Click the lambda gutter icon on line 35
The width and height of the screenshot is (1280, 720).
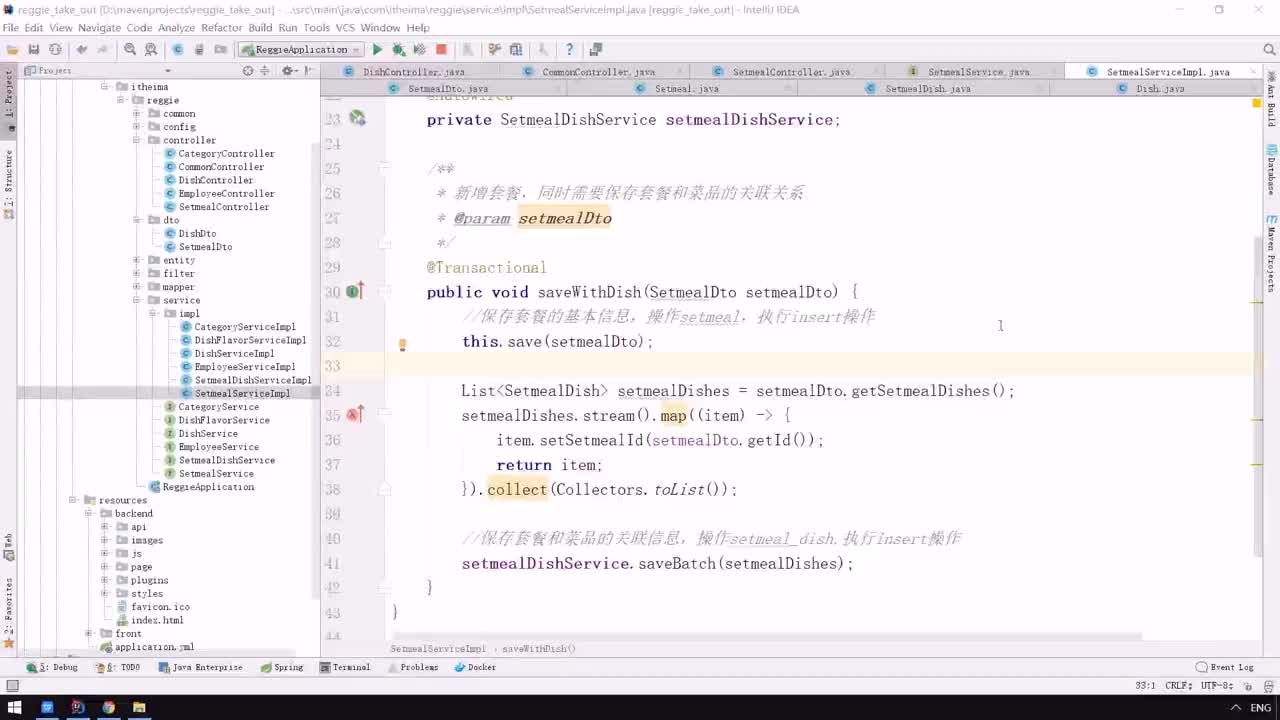[x=354, y=415]
